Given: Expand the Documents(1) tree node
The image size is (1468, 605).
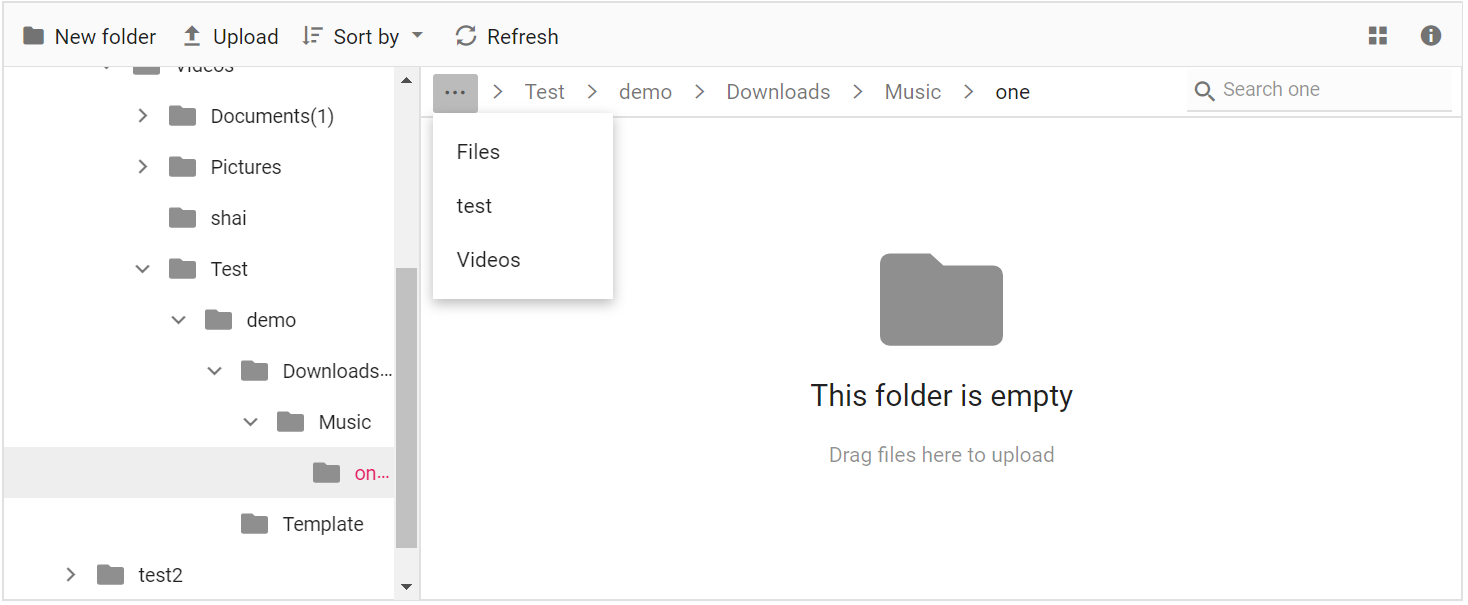Looking at the screenshot, I should (143, 116).
